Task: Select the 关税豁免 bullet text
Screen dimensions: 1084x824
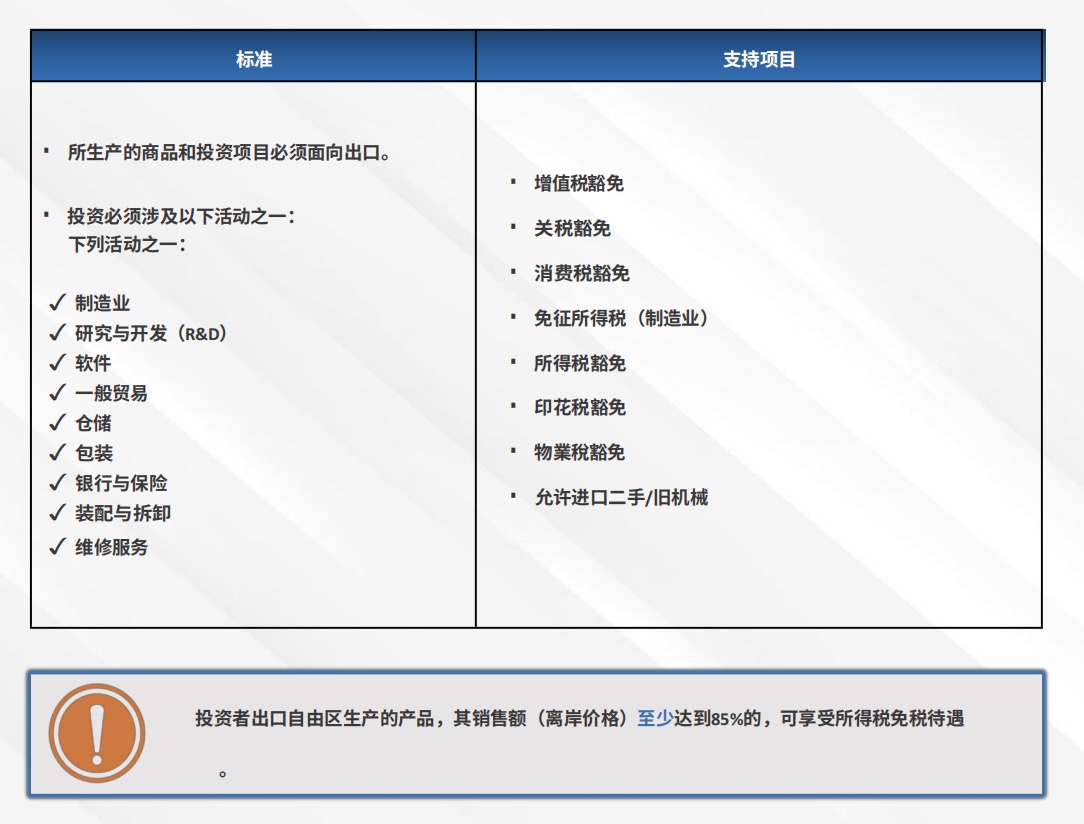Action: tap(572, 229)
